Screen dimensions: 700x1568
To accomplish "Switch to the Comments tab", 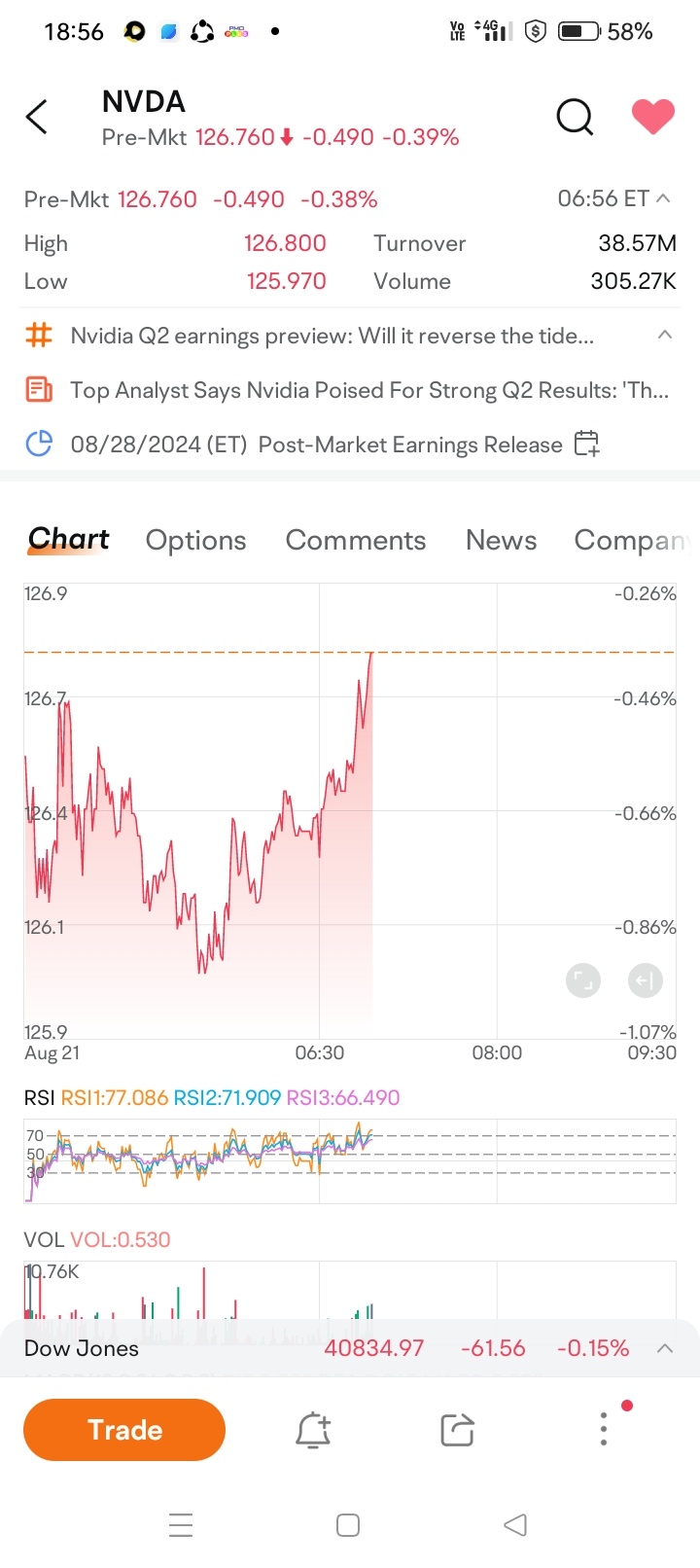I will click(356, 541).
